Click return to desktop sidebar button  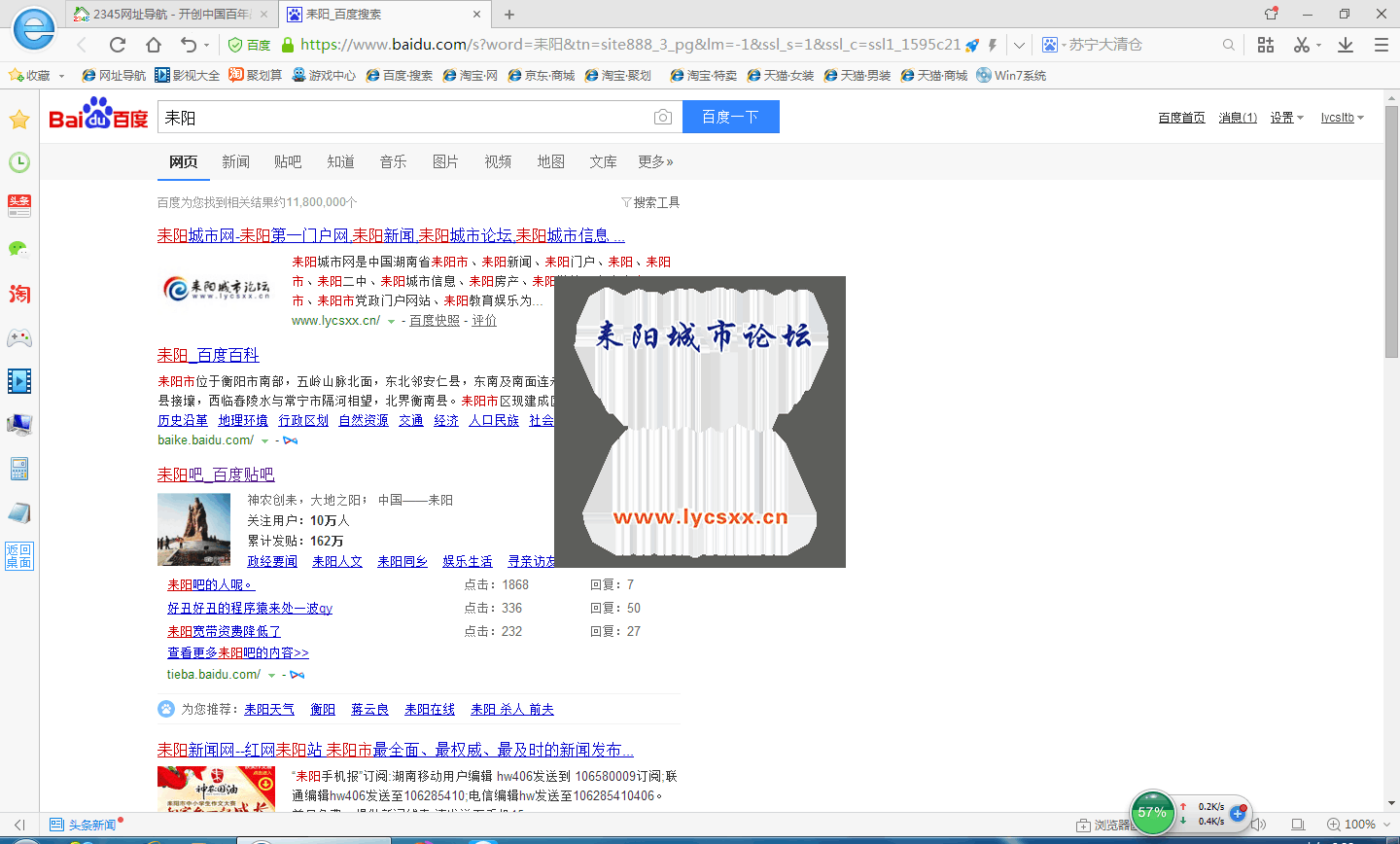19,556
